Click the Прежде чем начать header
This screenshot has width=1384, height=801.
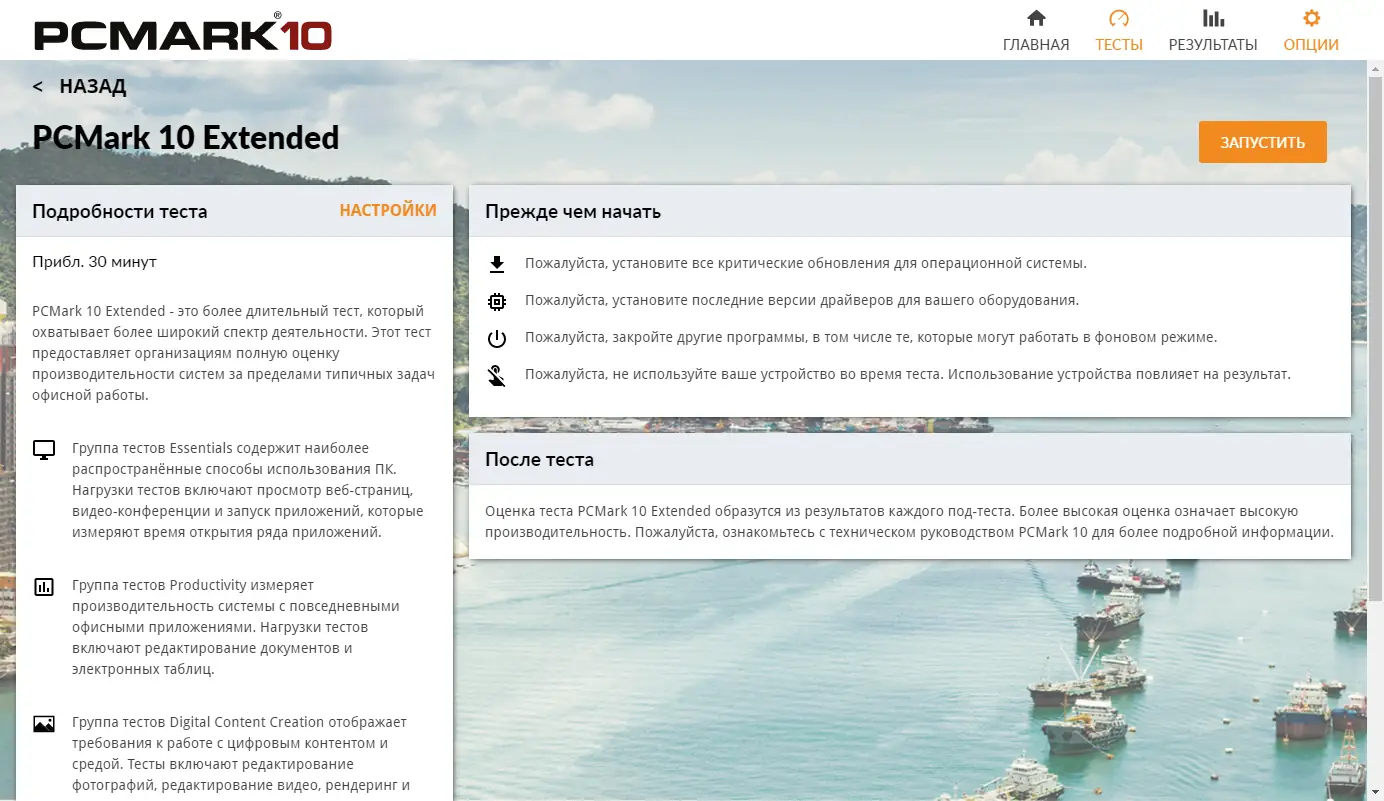click(x=910, y=211)
